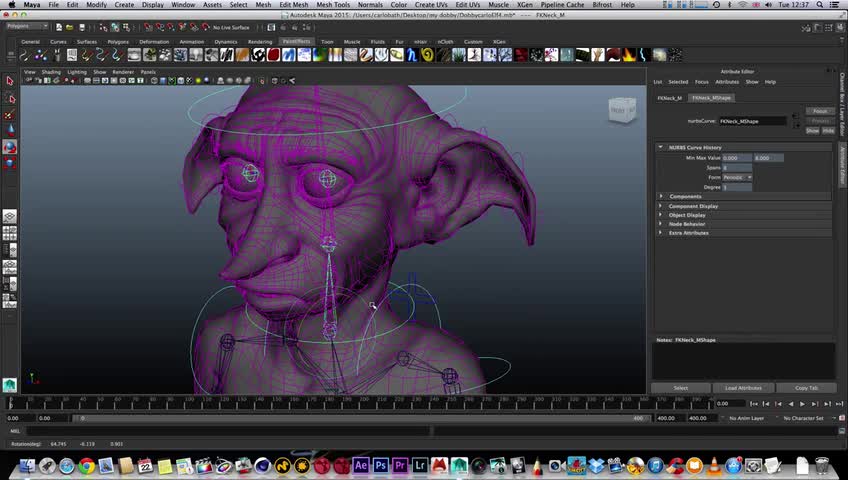The width and height of the screenshot is (848, 480).
Task: Toggle snap to points magnet icon
Action: click(x=171, y=27)
